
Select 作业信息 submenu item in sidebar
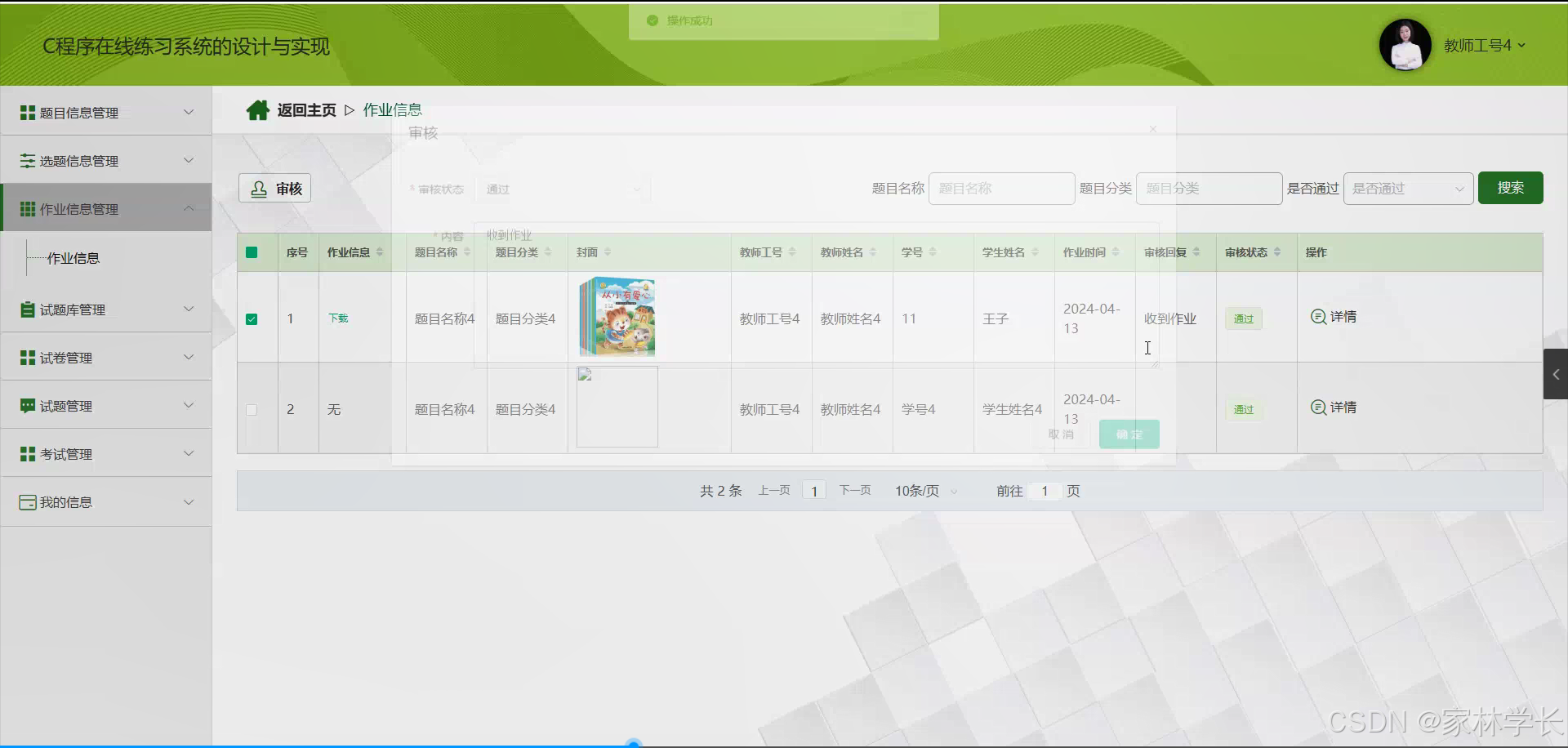click(73, 258)
